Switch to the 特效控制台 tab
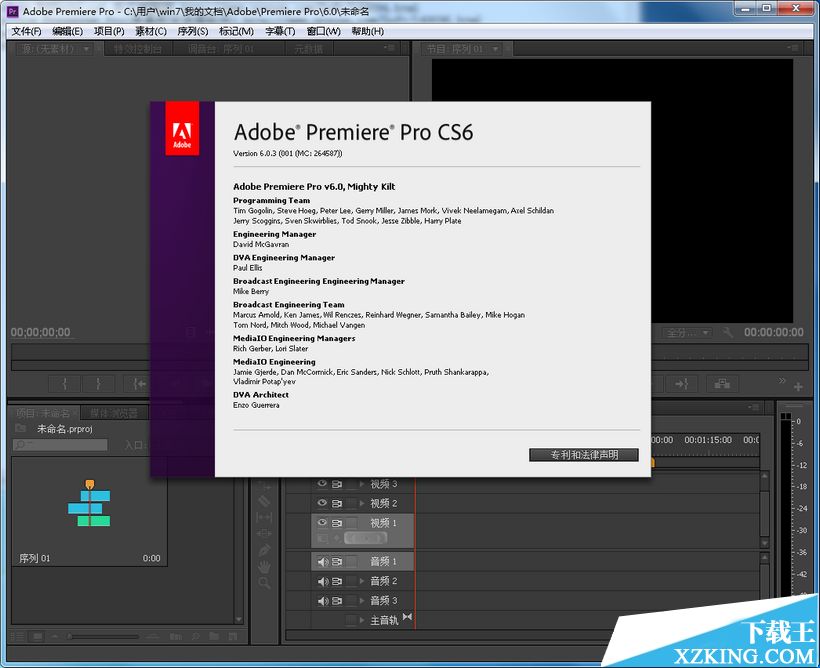 click(x=138, y=49)
